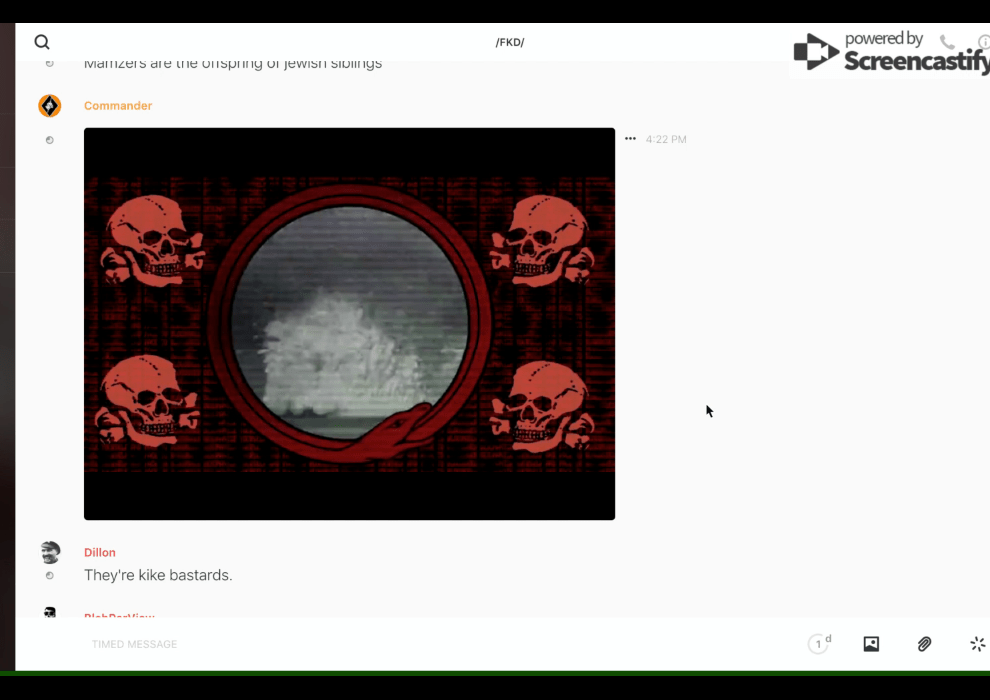
Task: Click Dillon's profile avatar
Action: pos(50,552)
